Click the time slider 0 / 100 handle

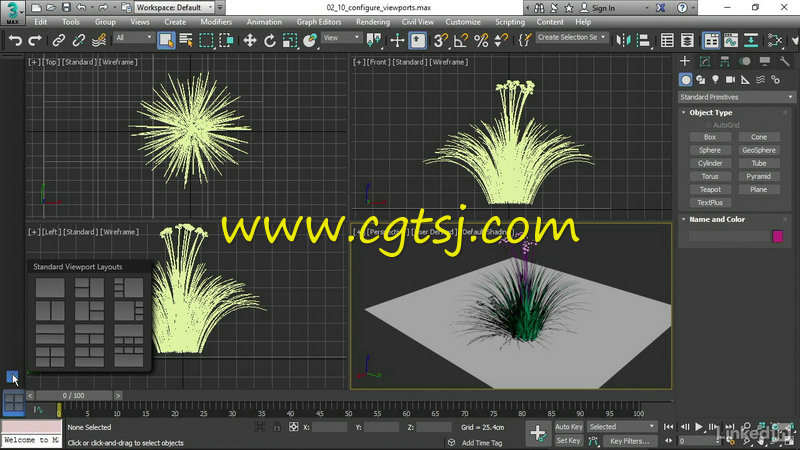[x=73, y=395]
